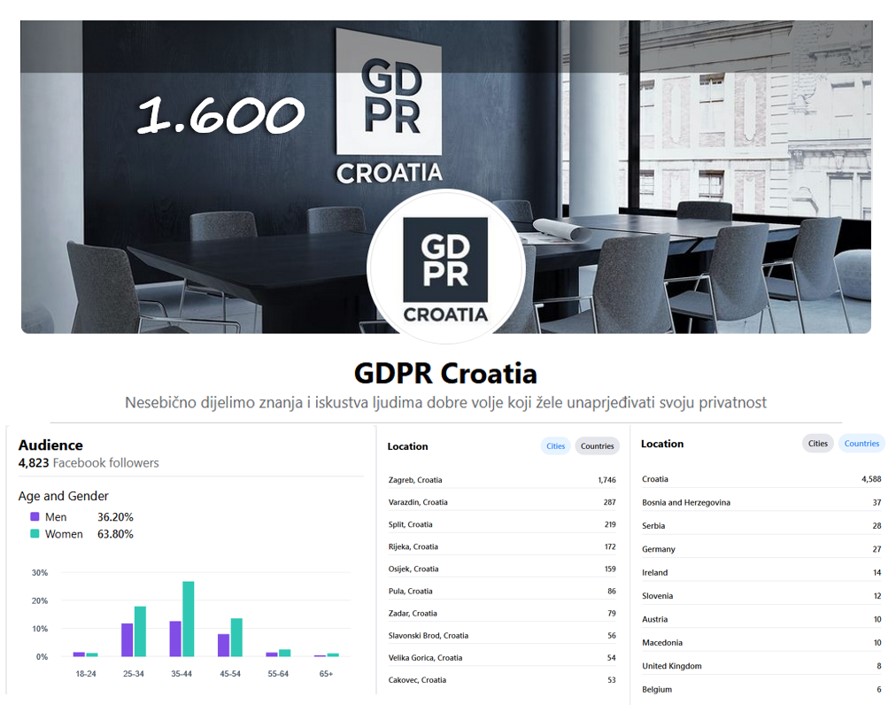Click the Women bar for ages 35-44
This screenshot has width=896, height=720.
pos(188,619)
